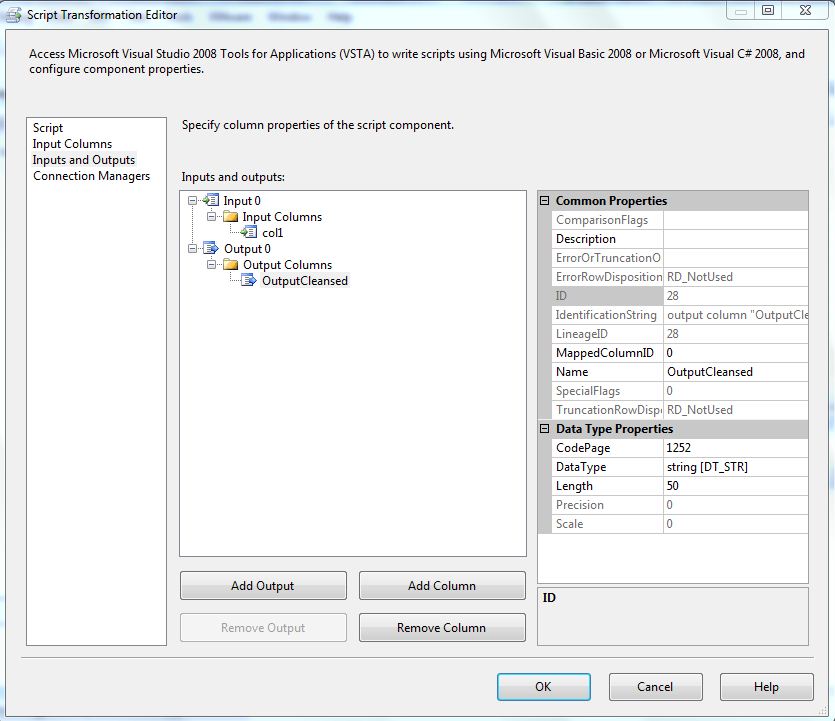
Task: Collapse the Output Columns folder
Action: coord(212,265)
